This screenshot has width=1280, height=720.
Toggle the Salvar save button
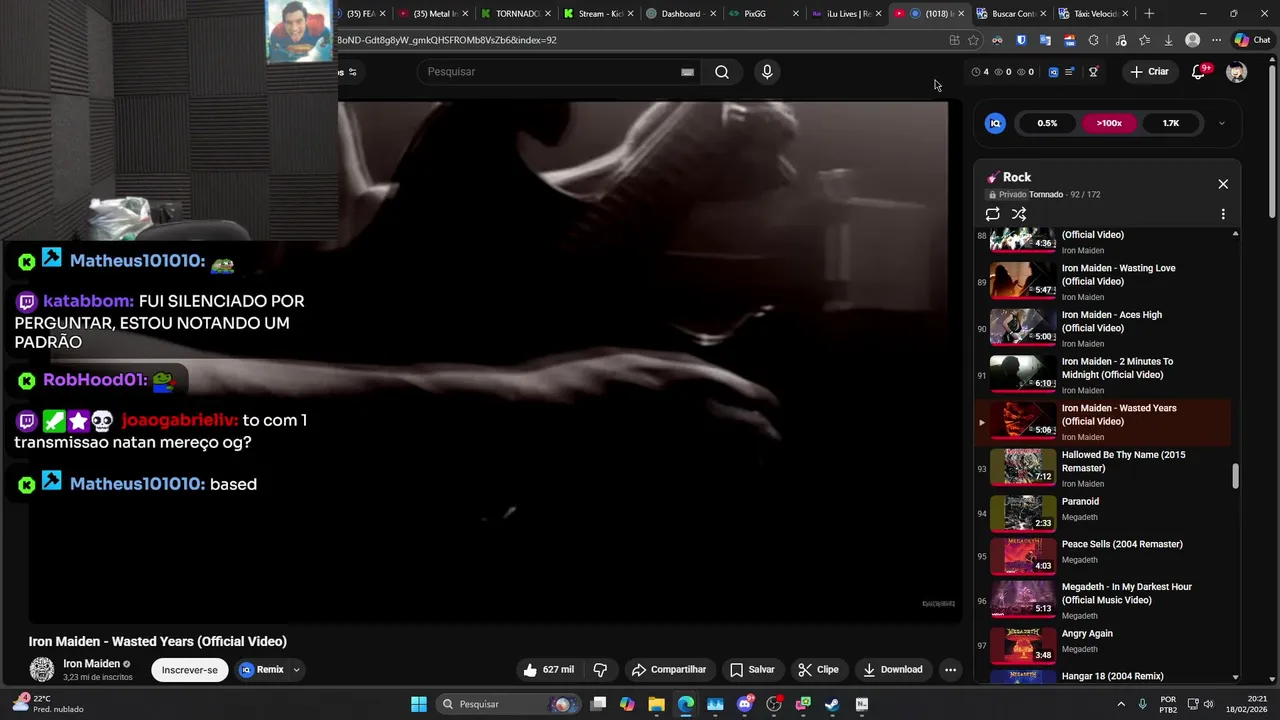tap(752, 670)
